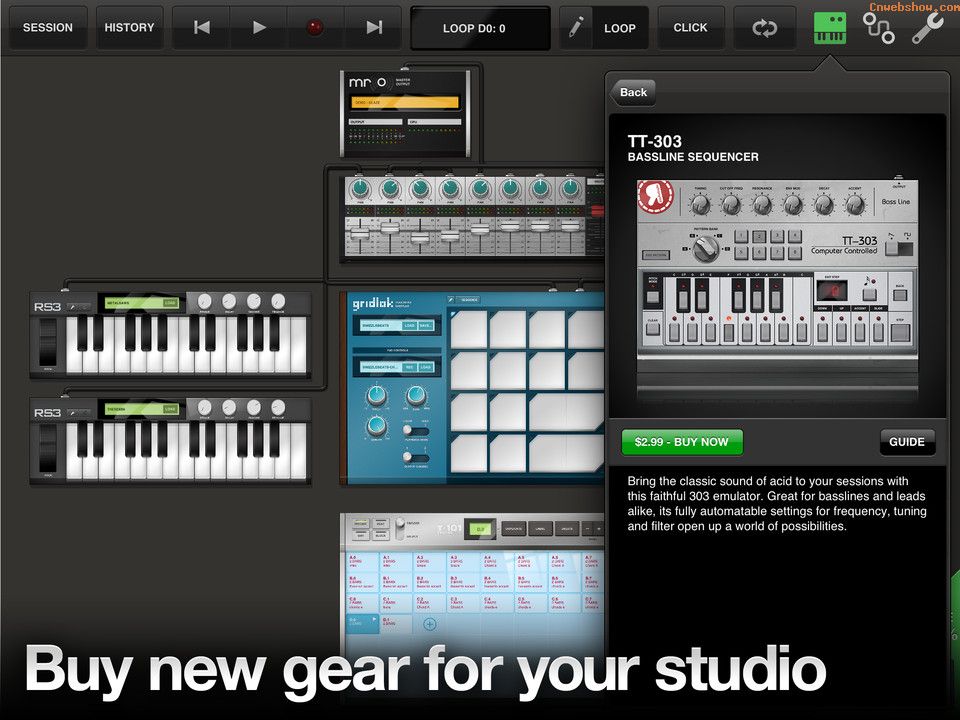
Task: Turn the upper-left blue Gridlok knob
Action: (x=377, y=396)
